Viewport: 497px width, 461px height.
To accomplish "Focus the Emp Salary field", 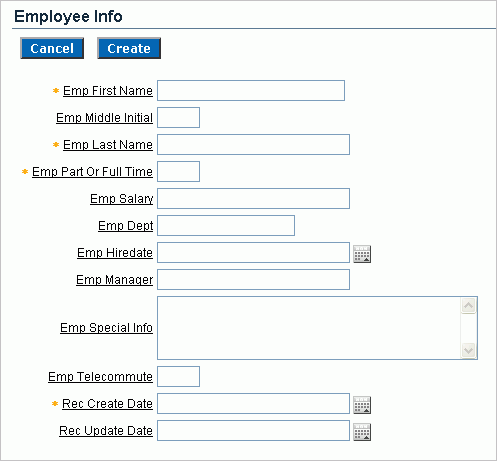I will (253, 198).
